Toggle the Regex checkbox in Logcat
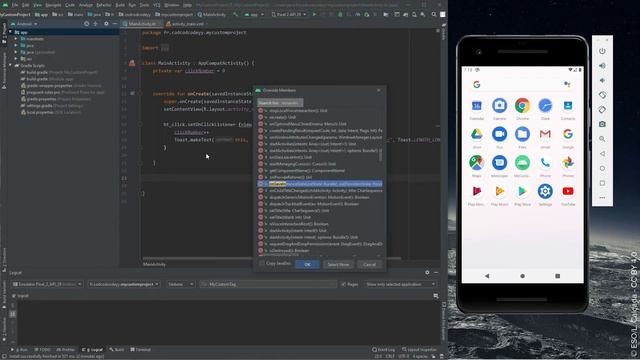 [x=343, y=284]
